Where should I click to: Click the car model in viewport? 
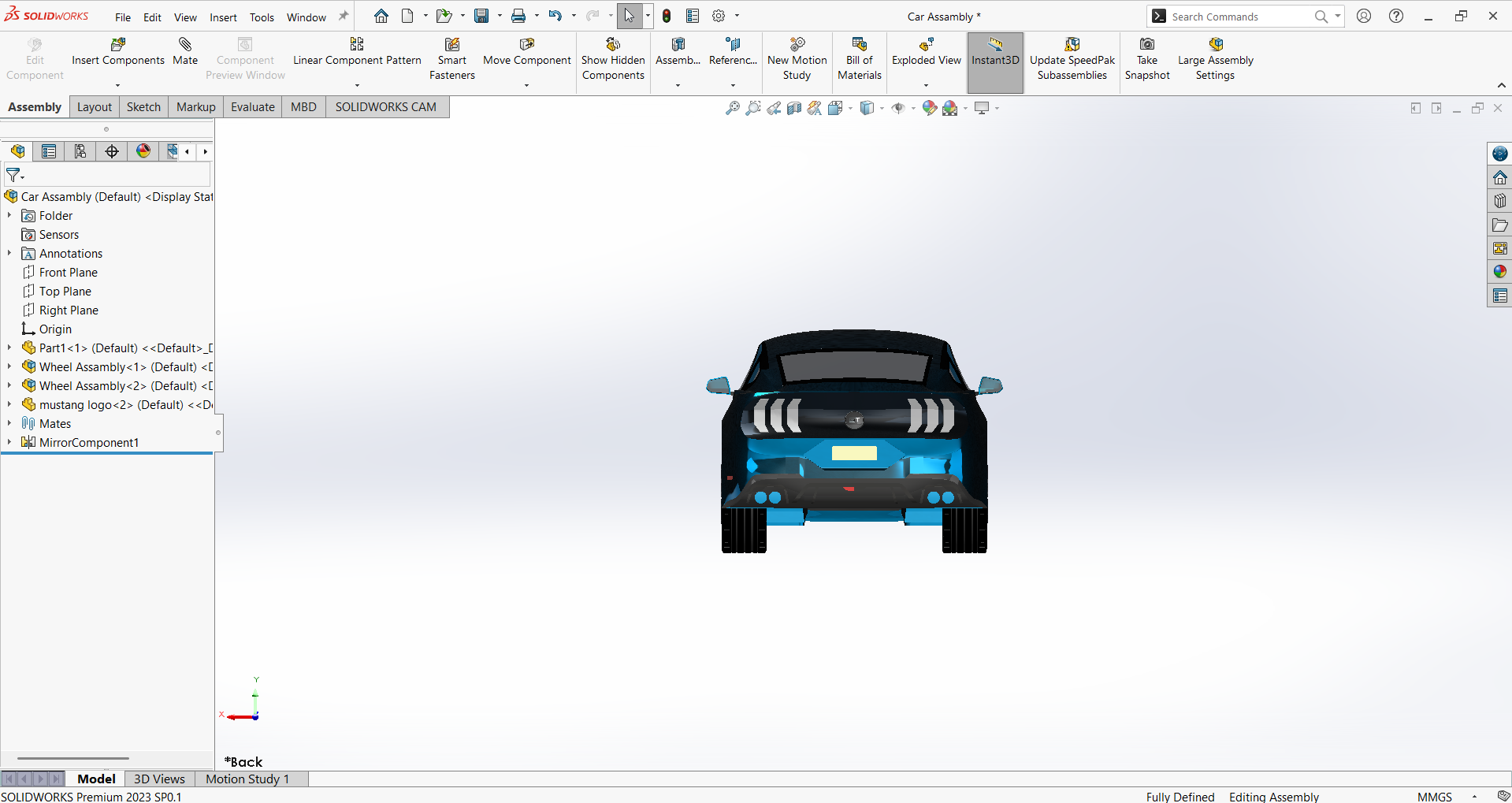(x=854, y=441)
